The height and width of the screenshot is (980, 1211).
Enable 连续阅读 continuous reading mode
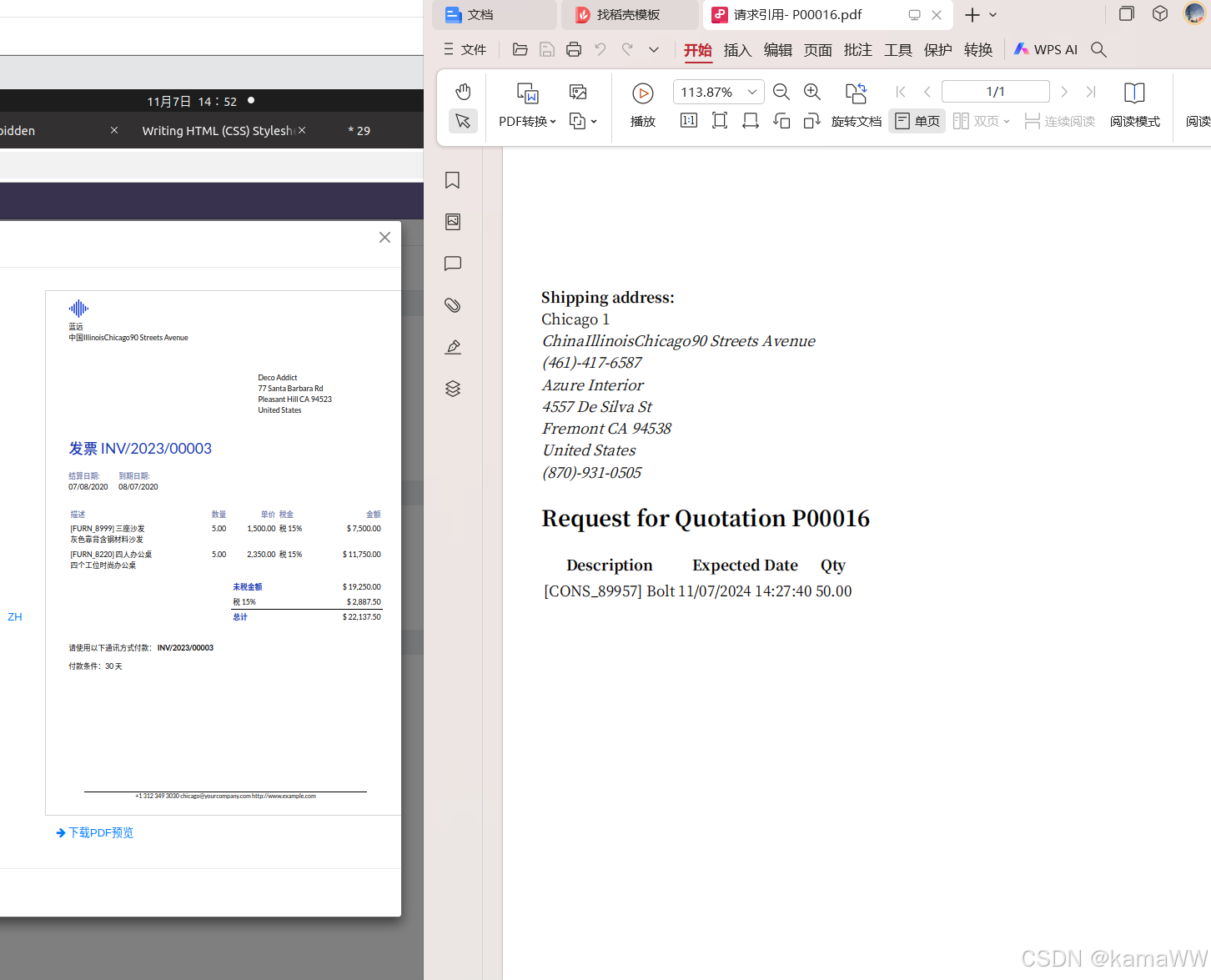[x=1059, y=120]
